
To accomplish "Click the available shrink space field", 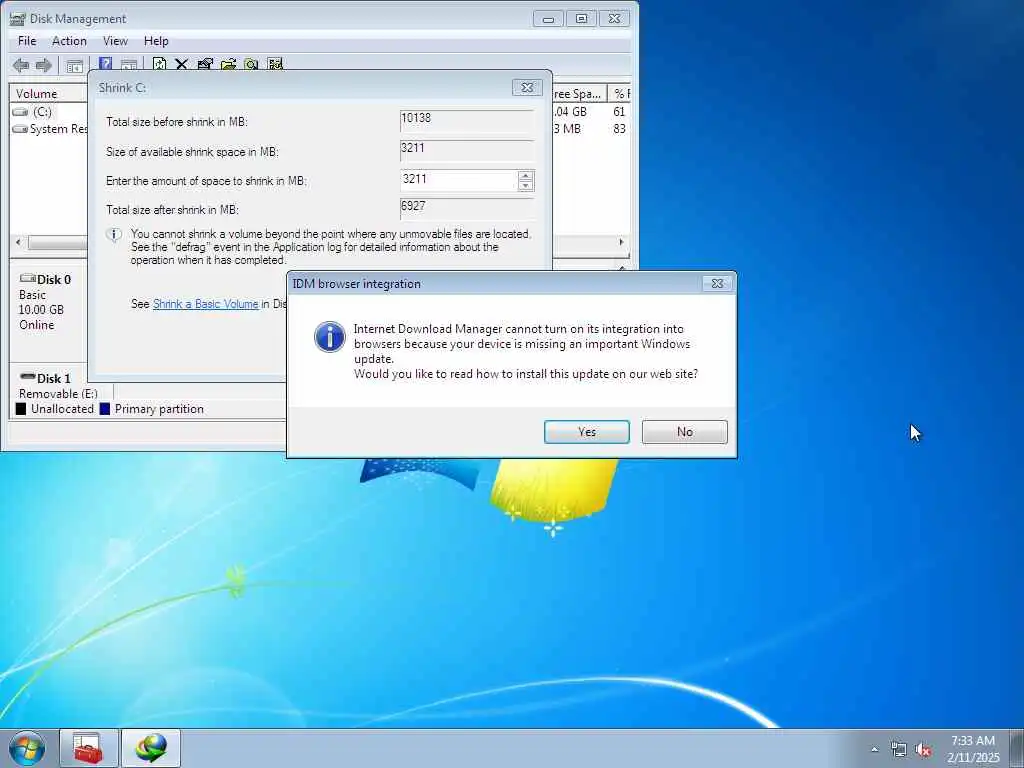I will coord(466,150).
